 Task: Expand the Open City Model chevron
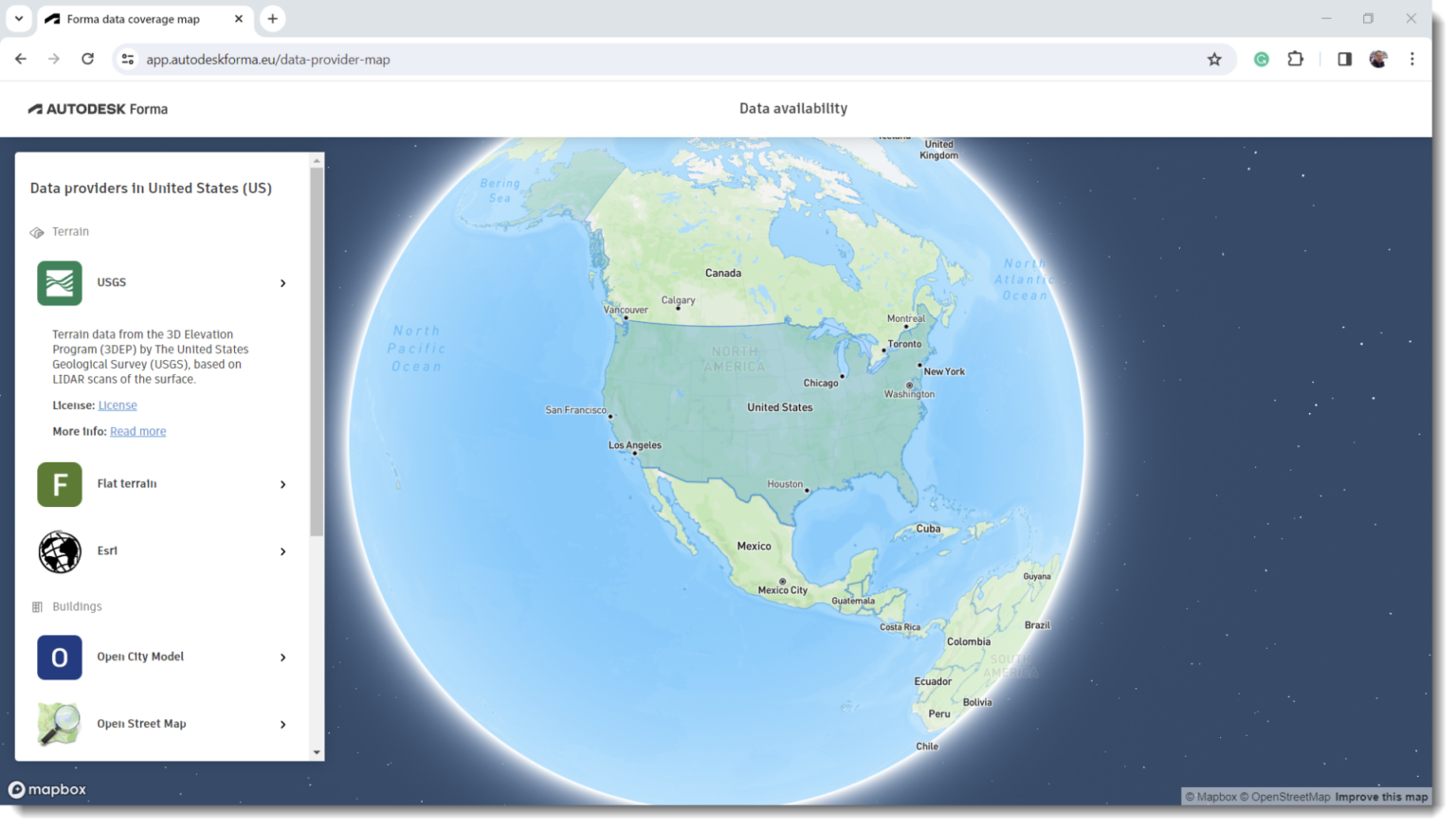pyautogui.click(x=282, y=657)
